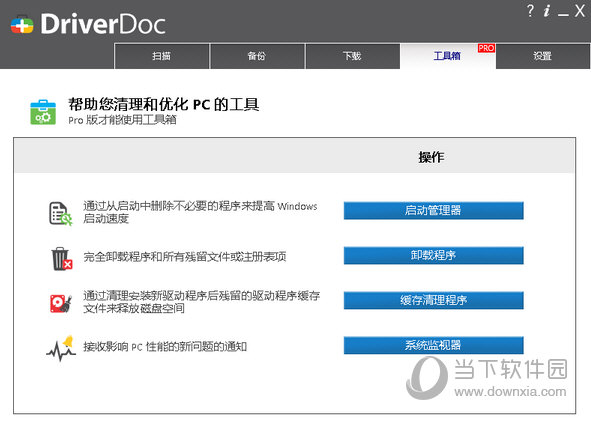Minimize the DriverDoc window
This screenshot has width=591, height=421.
(x=563, y=14)
